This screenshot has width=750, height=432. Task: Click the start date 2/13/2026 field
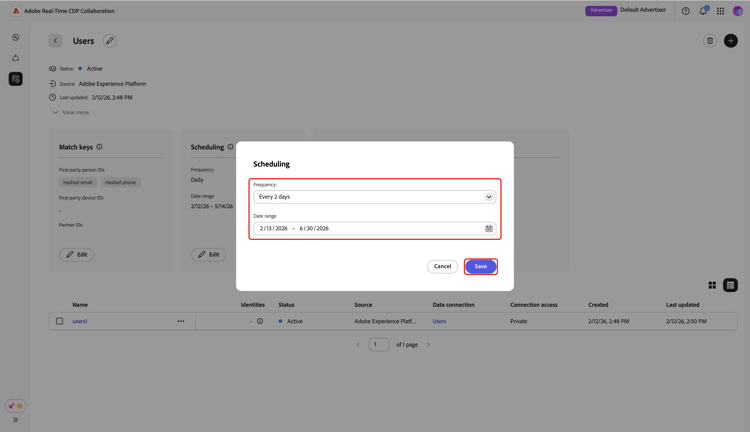click(274, 228)
